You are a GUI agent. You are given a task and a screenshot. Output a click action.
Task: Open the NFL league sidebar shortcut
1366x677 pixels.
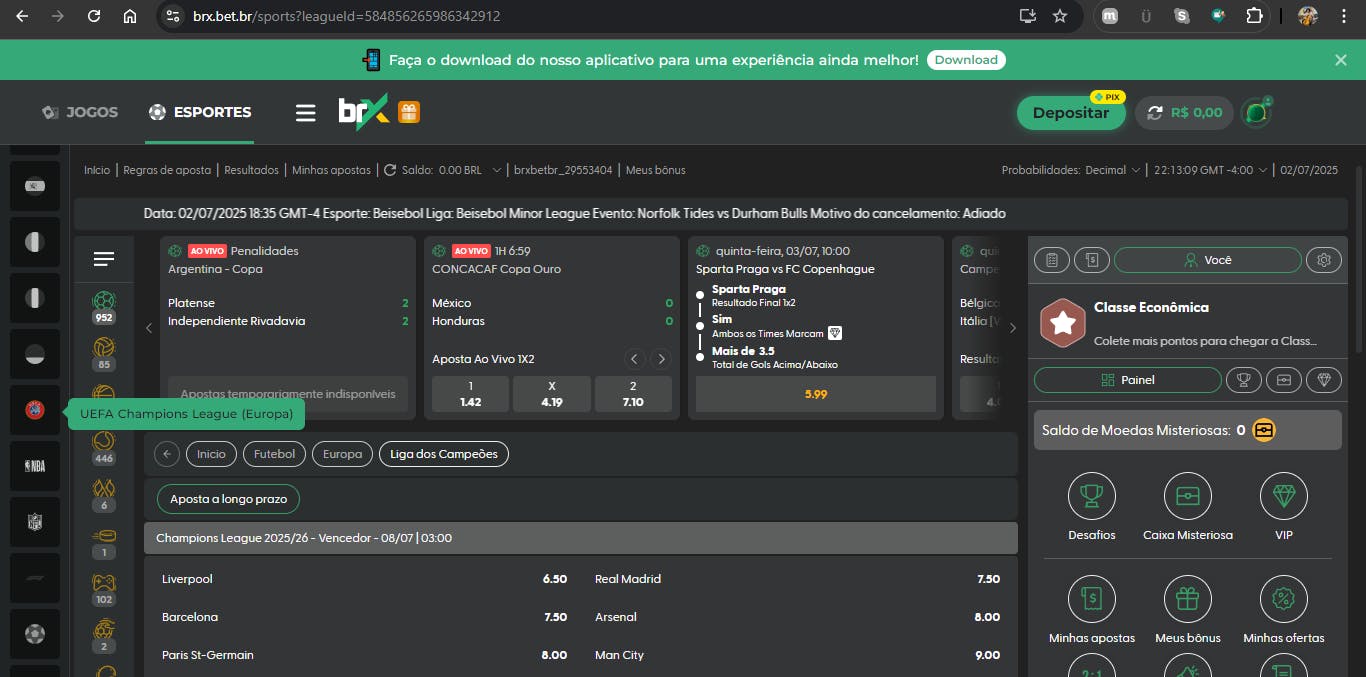(35, 522)
